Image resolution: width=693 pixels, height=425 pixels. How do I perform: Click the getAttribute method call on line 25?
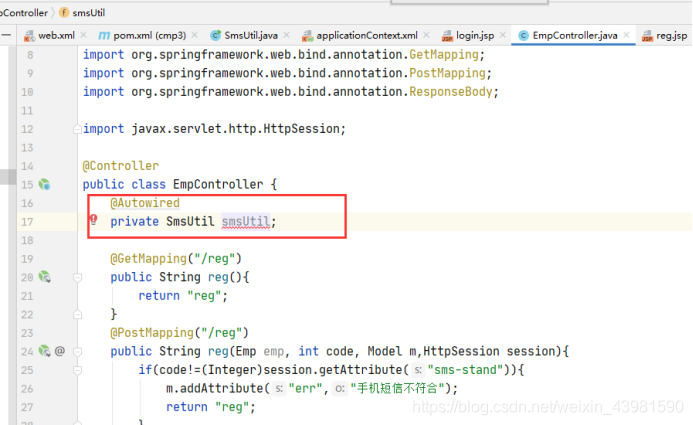[361, 370]
